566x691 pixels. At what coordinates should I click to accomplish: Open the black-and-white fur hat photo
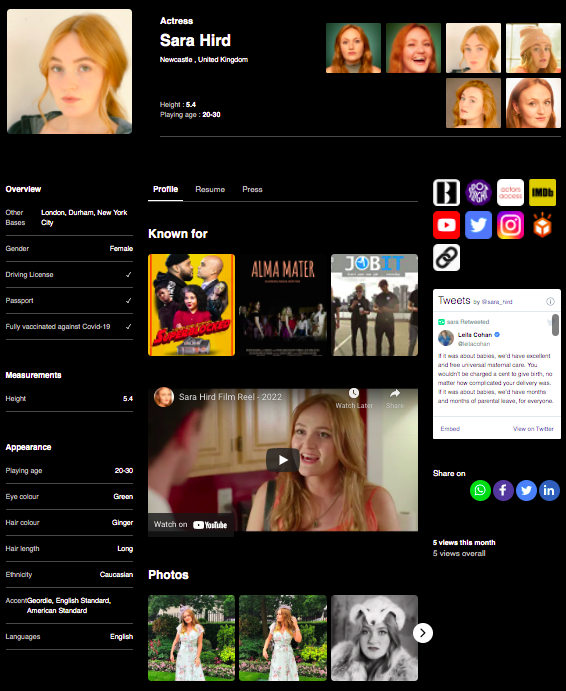pyautogui.click(x=374, y=638)
